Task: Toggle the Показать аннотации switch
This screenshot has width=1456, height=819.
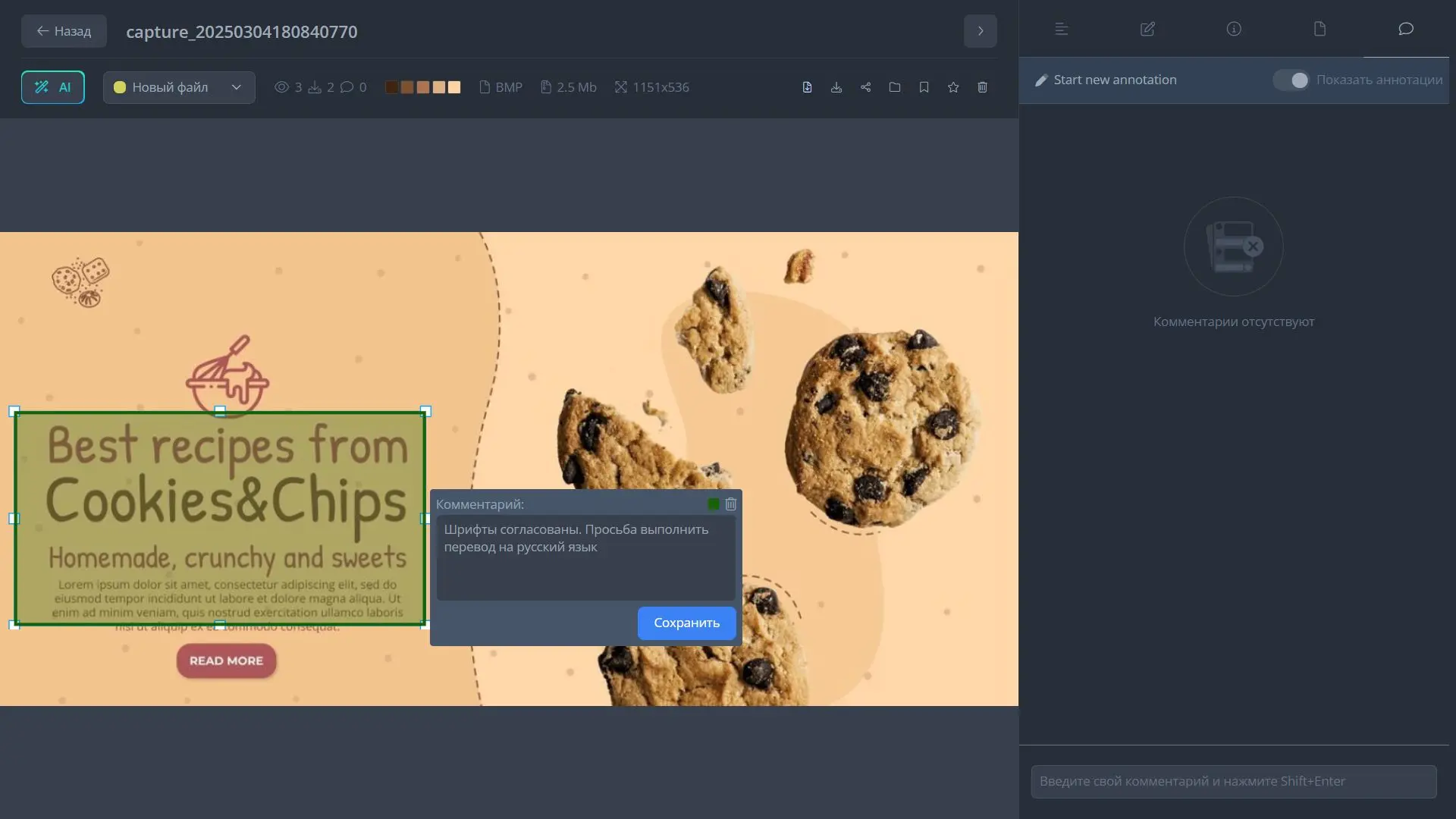Action: 1291,80
